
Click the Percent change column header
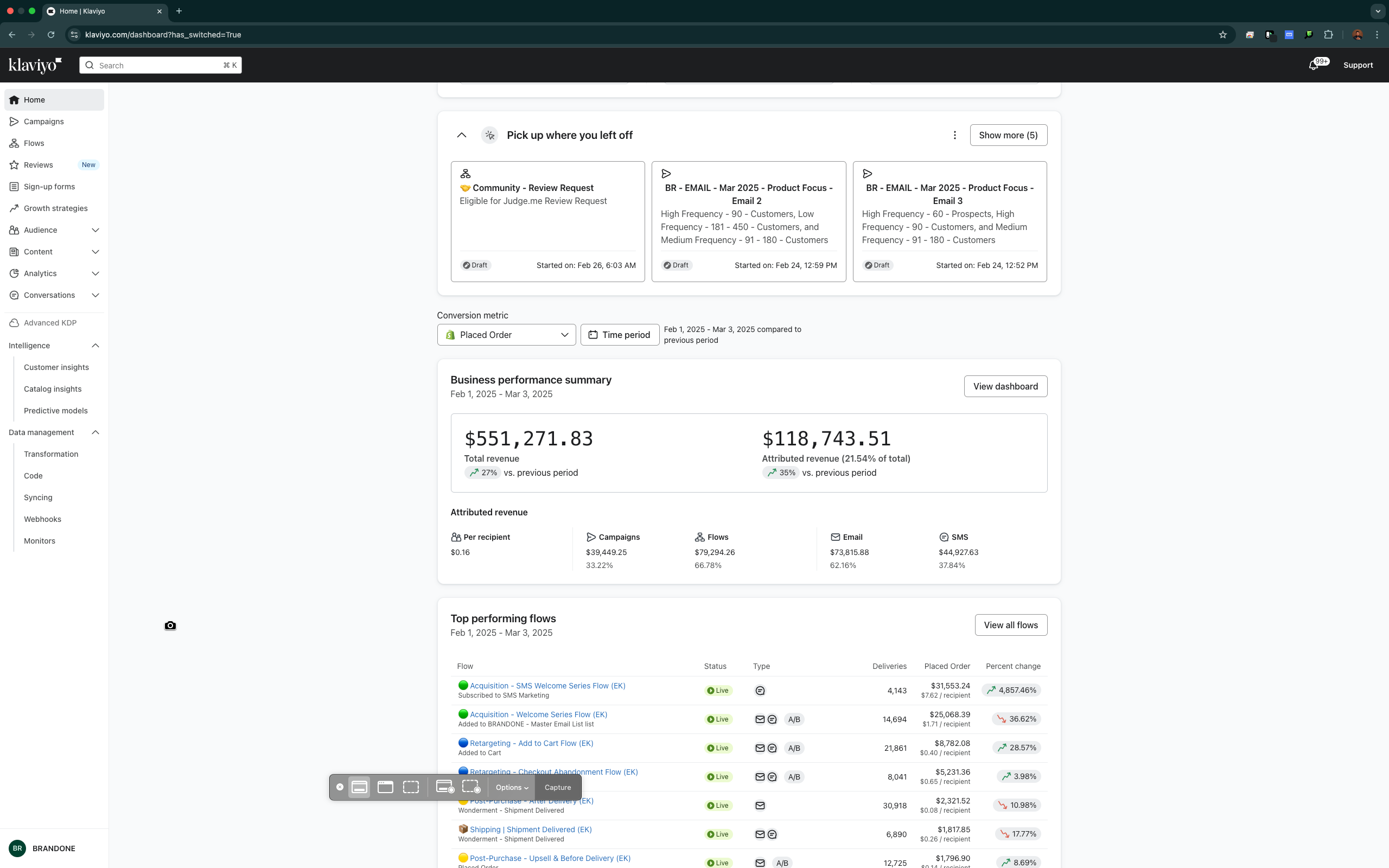[1013, 667]
